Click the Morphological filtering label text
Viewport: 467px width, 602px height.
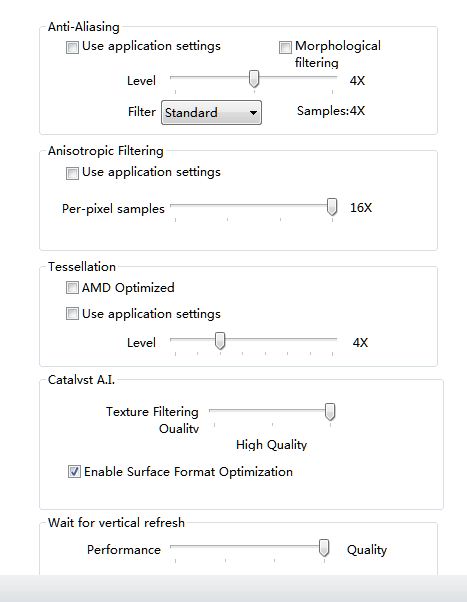338,54
